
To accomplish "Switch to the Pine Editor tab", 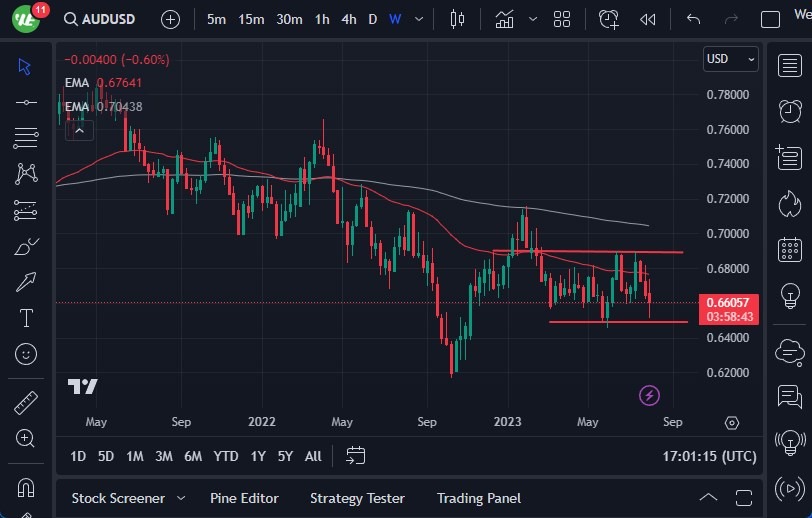I will tap(244, 498).
